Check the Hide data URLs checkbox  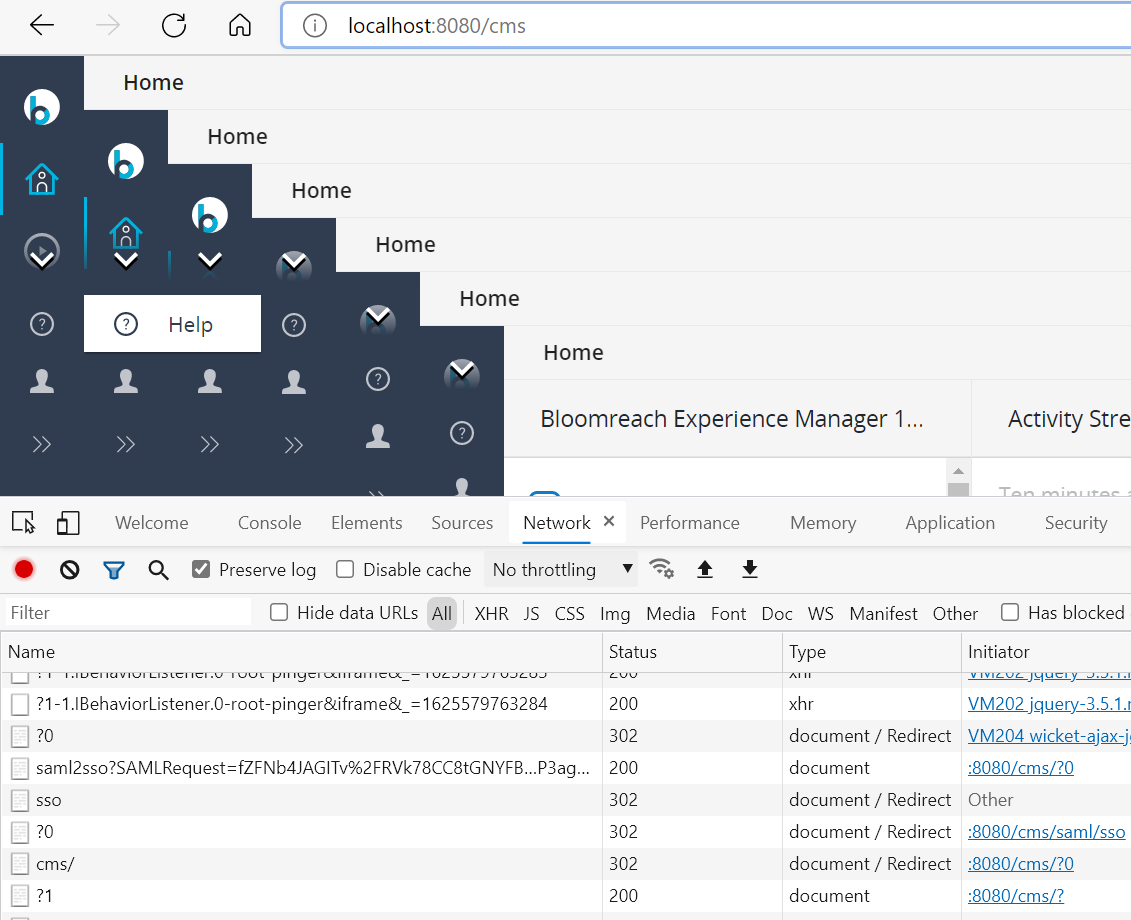pyautogui.click(x=279, y=613)
